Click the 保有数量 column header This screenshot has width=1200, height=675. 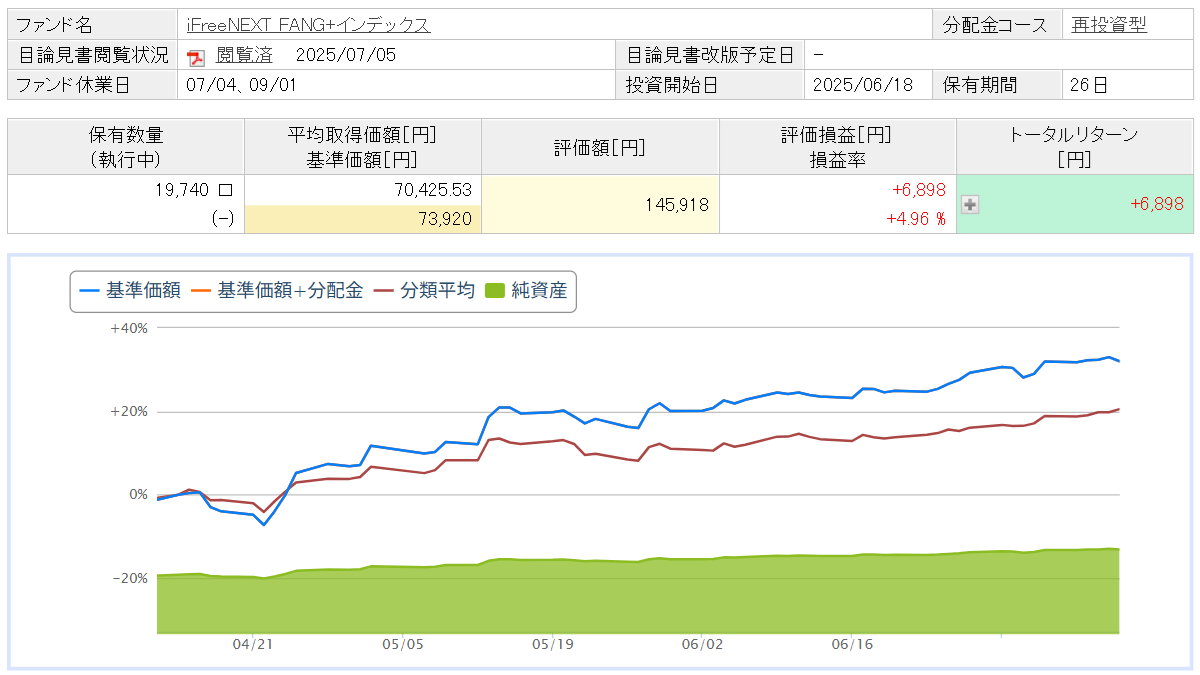pyautogui.click(x=126, y=146)
